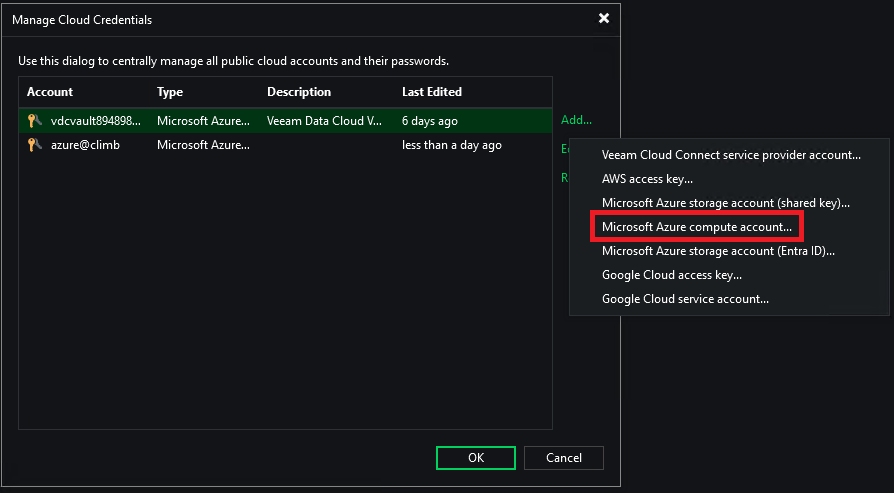The height and width of the screenshot is (493, 894).
Task: Click the Veeam Data Cloud description cell
Action: tap(324, 121)
